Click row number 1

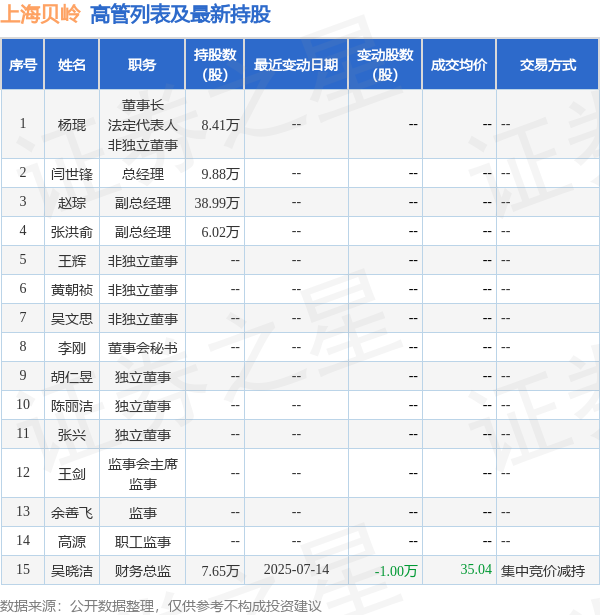[23, 124]
